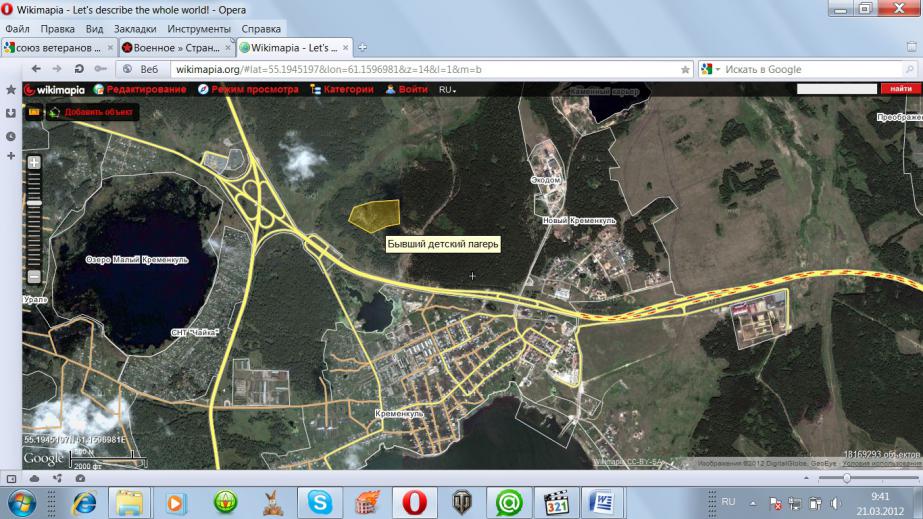Viewport: 923px width, 519px height.
Task: Go back to previous page
Action: (x=37, y=69)
